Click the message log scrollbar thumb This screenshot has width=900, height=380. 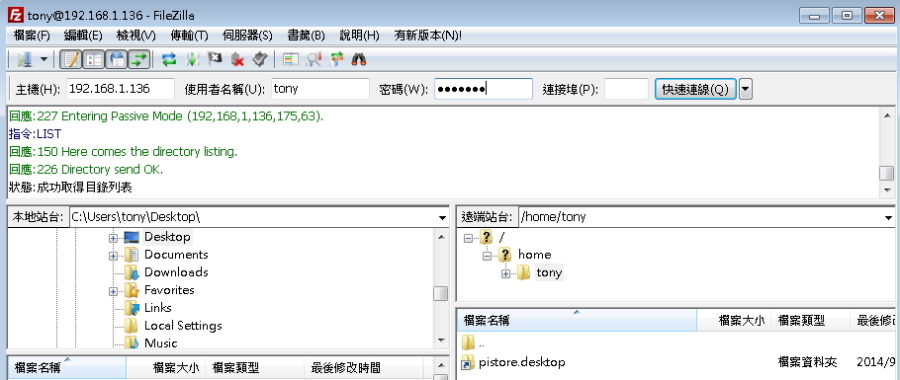pos(887,173)
